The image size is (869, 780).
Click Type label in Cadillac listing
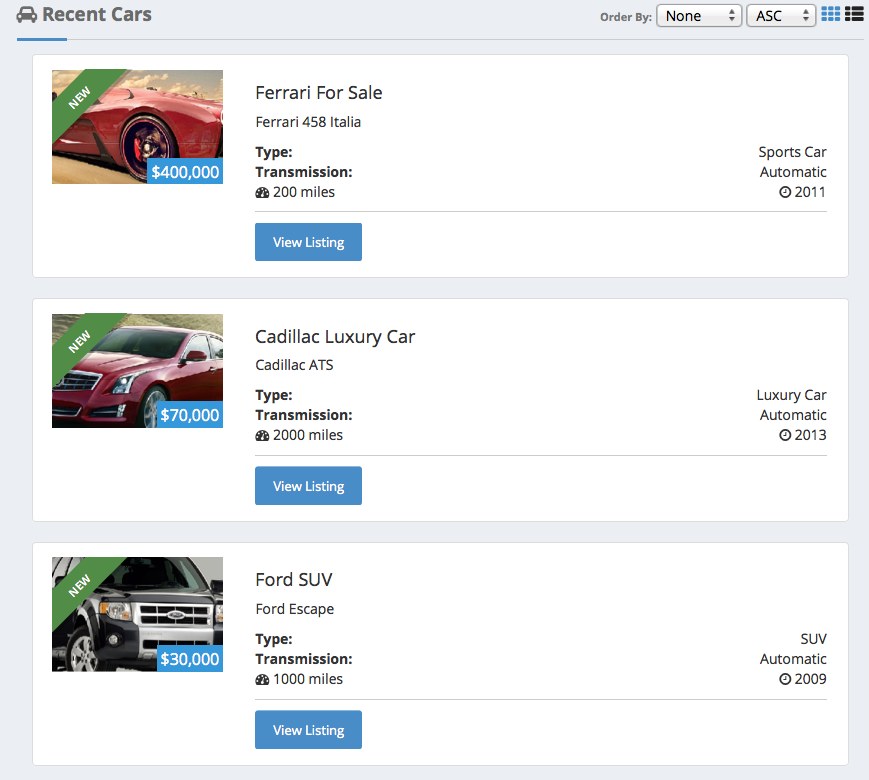pos(274,395)
